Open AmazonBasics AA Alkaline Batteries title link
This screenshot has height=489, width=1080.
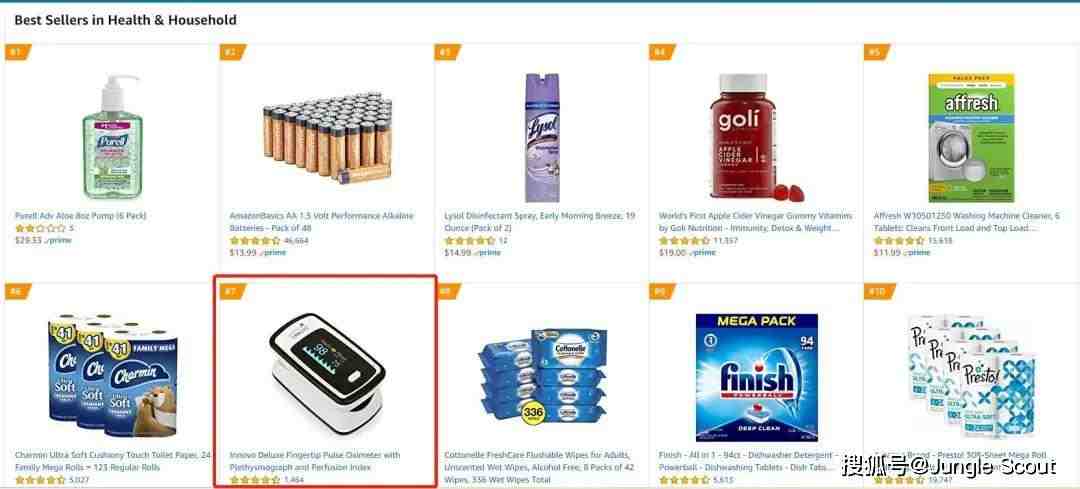(x=322, y=222)
